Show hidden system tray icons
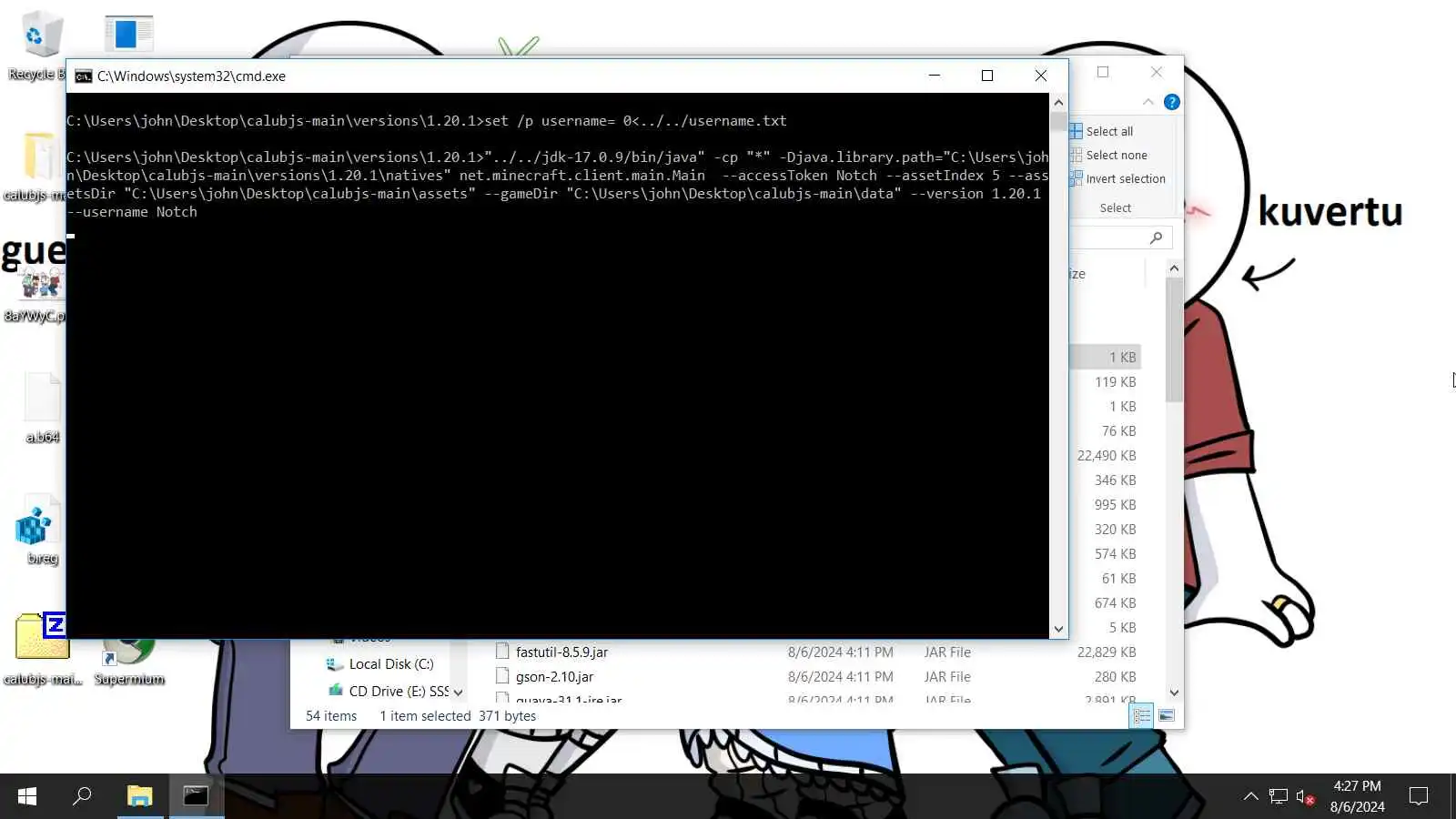The height and width of the screenshot is (819, 1456). [x=1251, y=796]
